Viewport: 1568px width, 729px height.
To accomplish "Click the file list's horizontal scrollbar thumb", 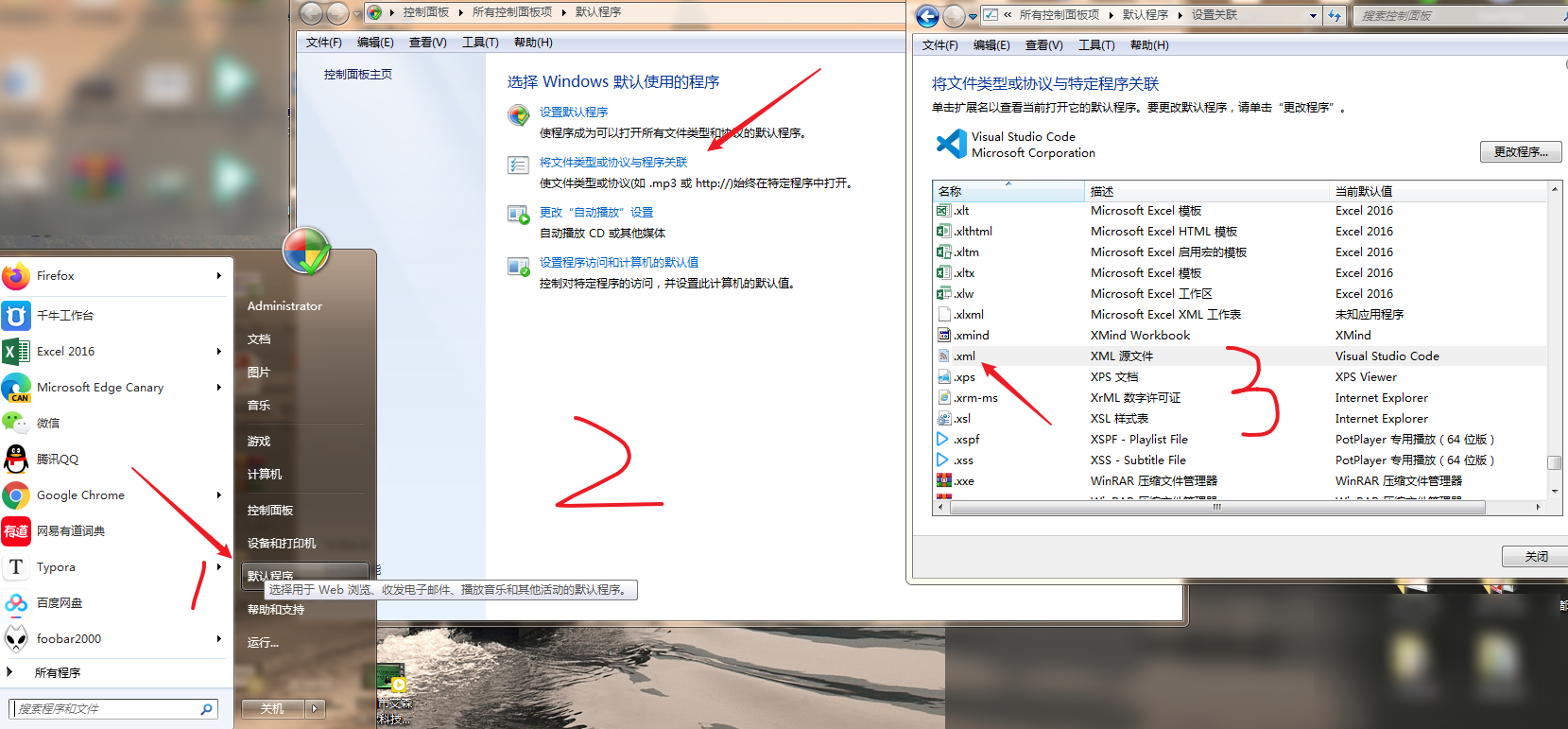I will (1217, 508).
